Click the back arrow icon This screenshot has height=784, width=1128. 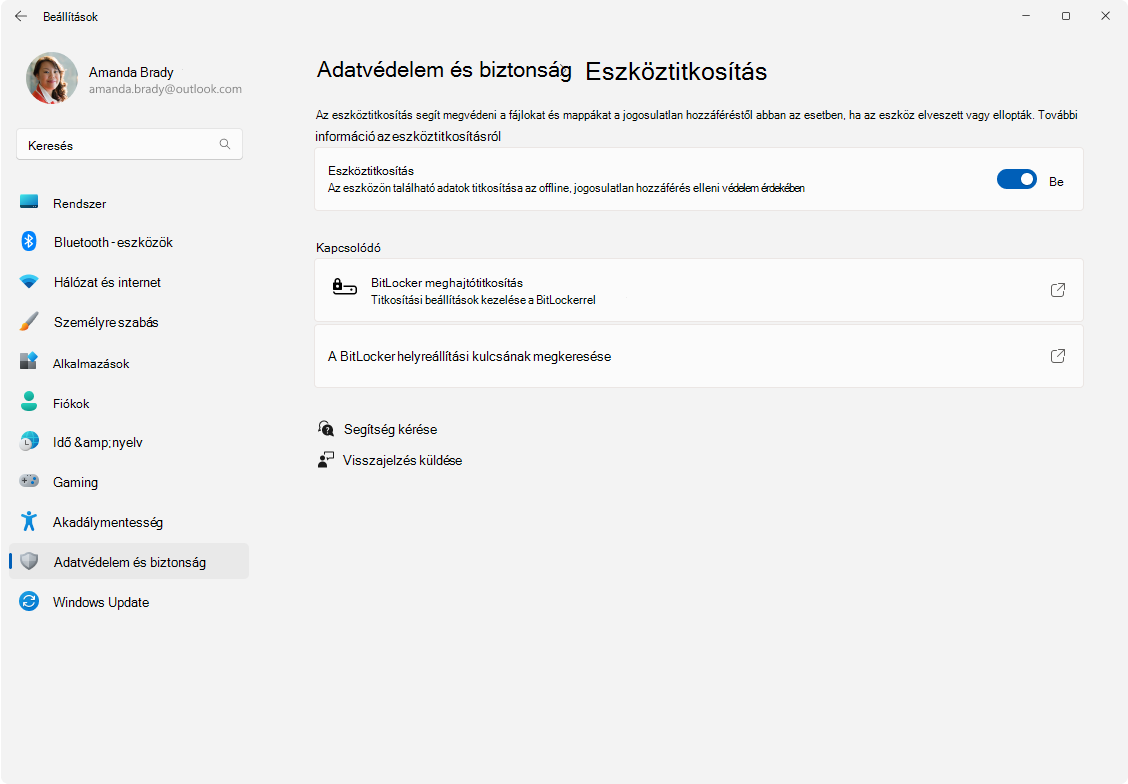21,16
